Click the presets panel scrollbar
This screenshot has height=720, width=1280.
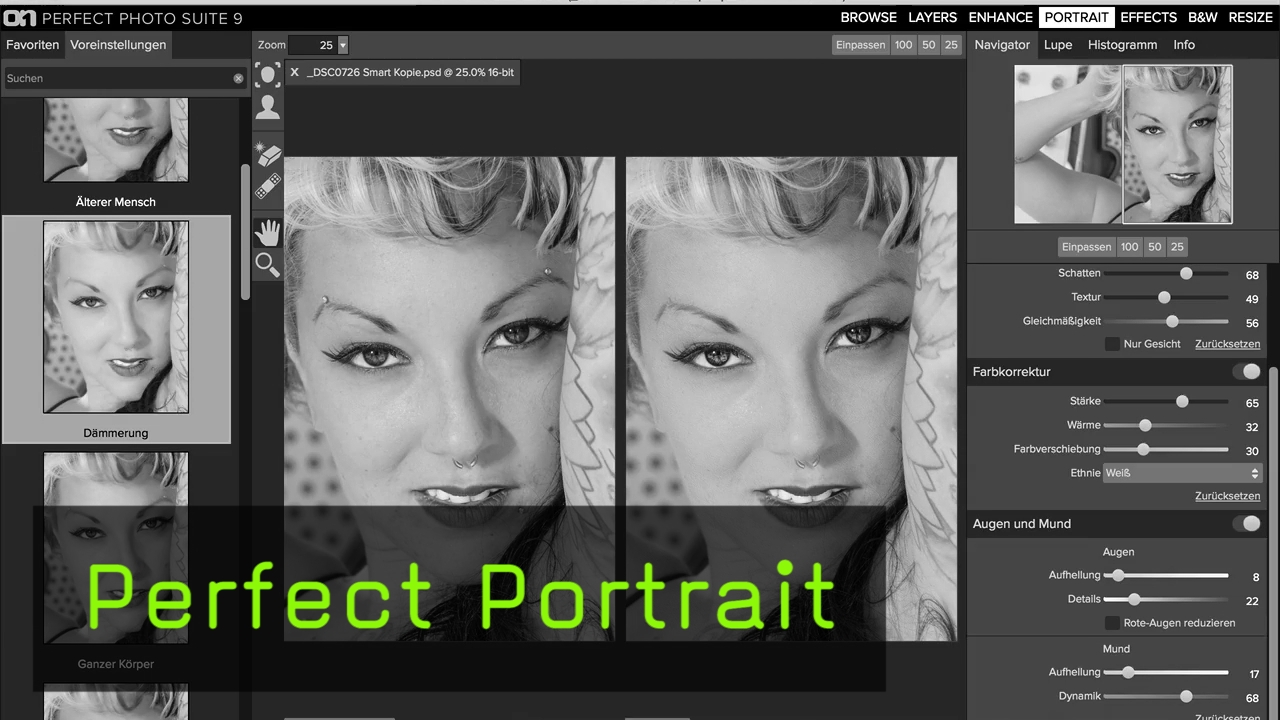pos(246,232)
